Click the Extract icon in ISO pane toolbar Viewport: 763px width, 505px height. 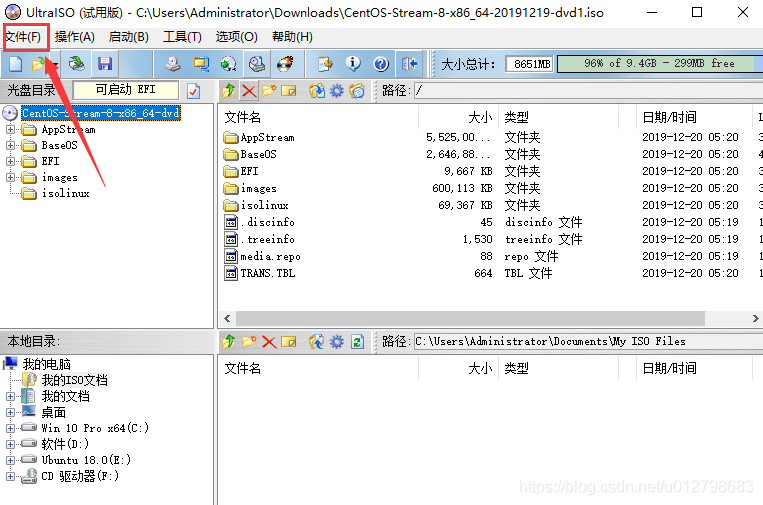coord(317,90)
